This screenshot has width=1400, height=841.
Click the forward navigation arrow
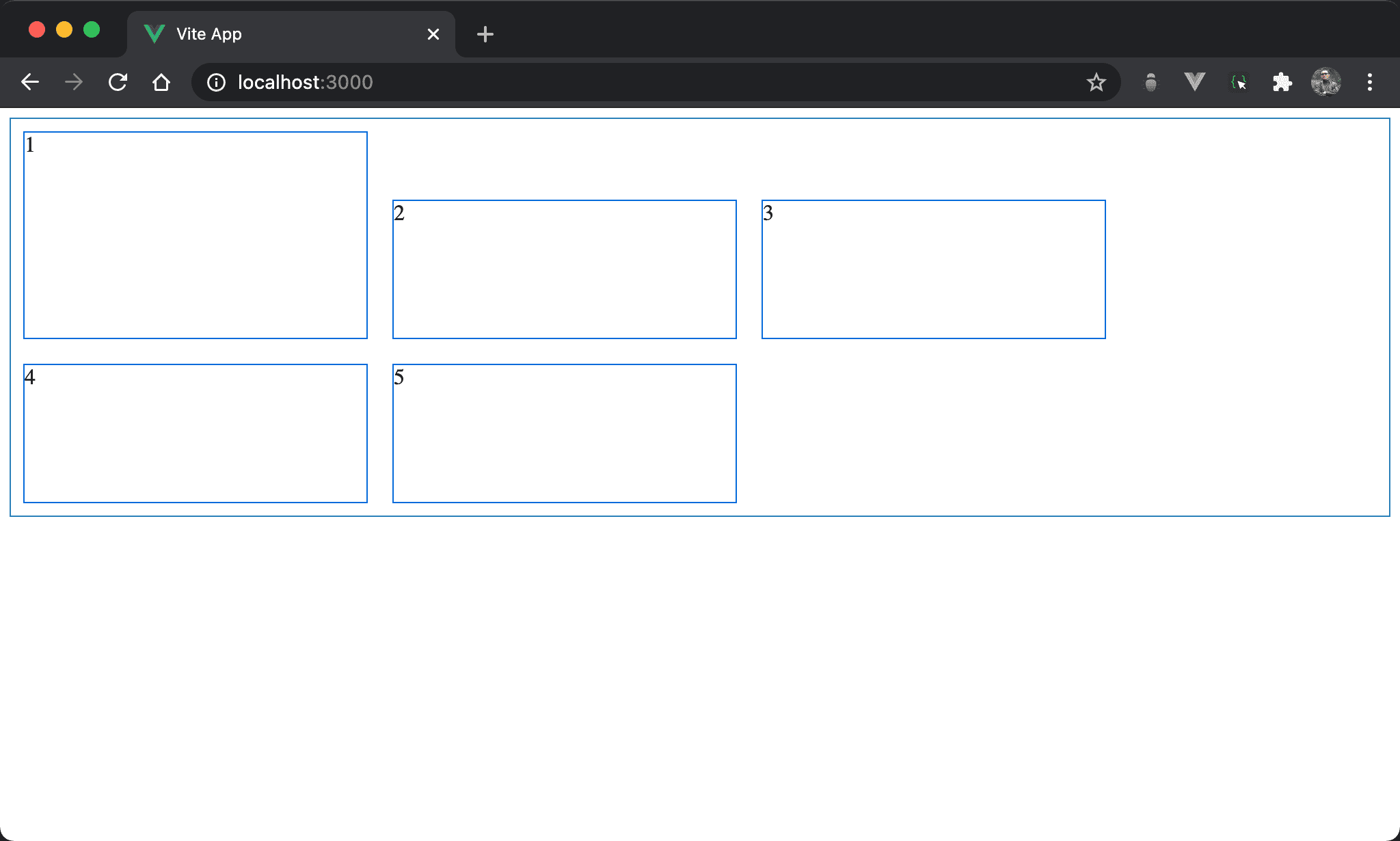pyautogui.click(x=74, y=82)
